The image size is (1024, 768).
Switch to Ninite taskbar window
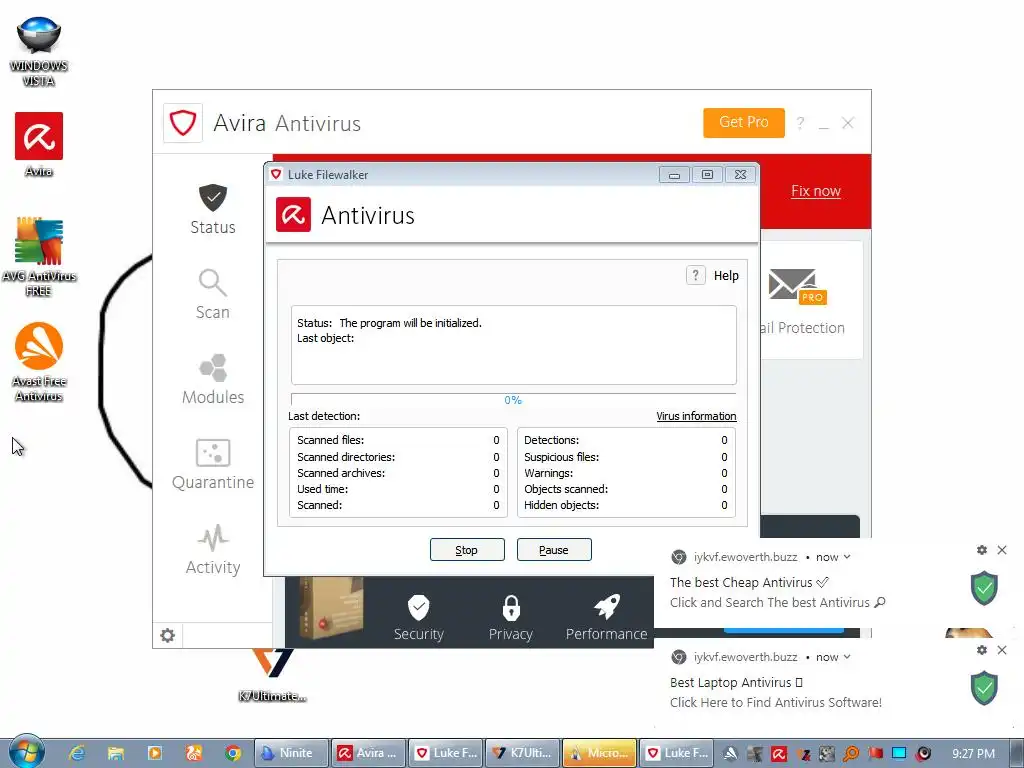click(291, 753)
